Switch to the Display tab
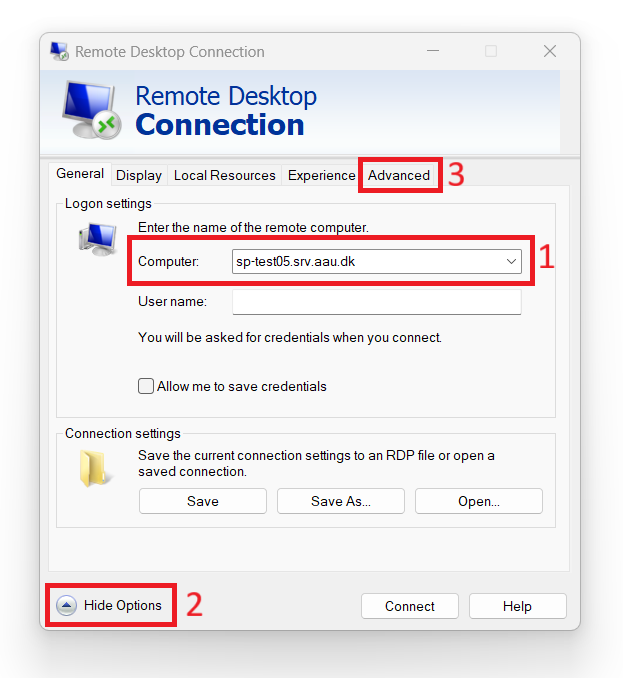This screenshot has height=678, width=623. (139, 176)
